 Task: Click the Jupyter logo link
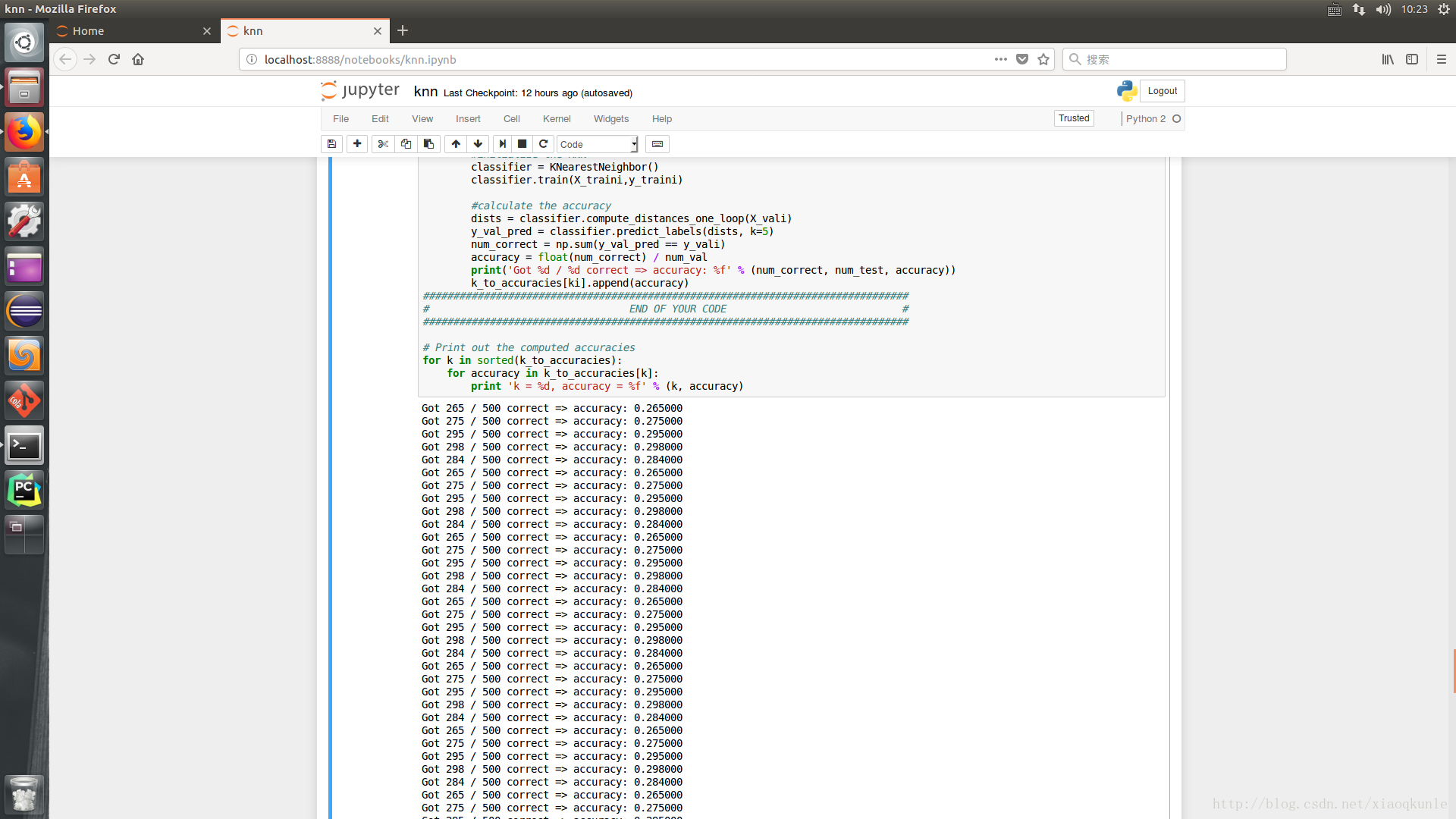point(360,91)
